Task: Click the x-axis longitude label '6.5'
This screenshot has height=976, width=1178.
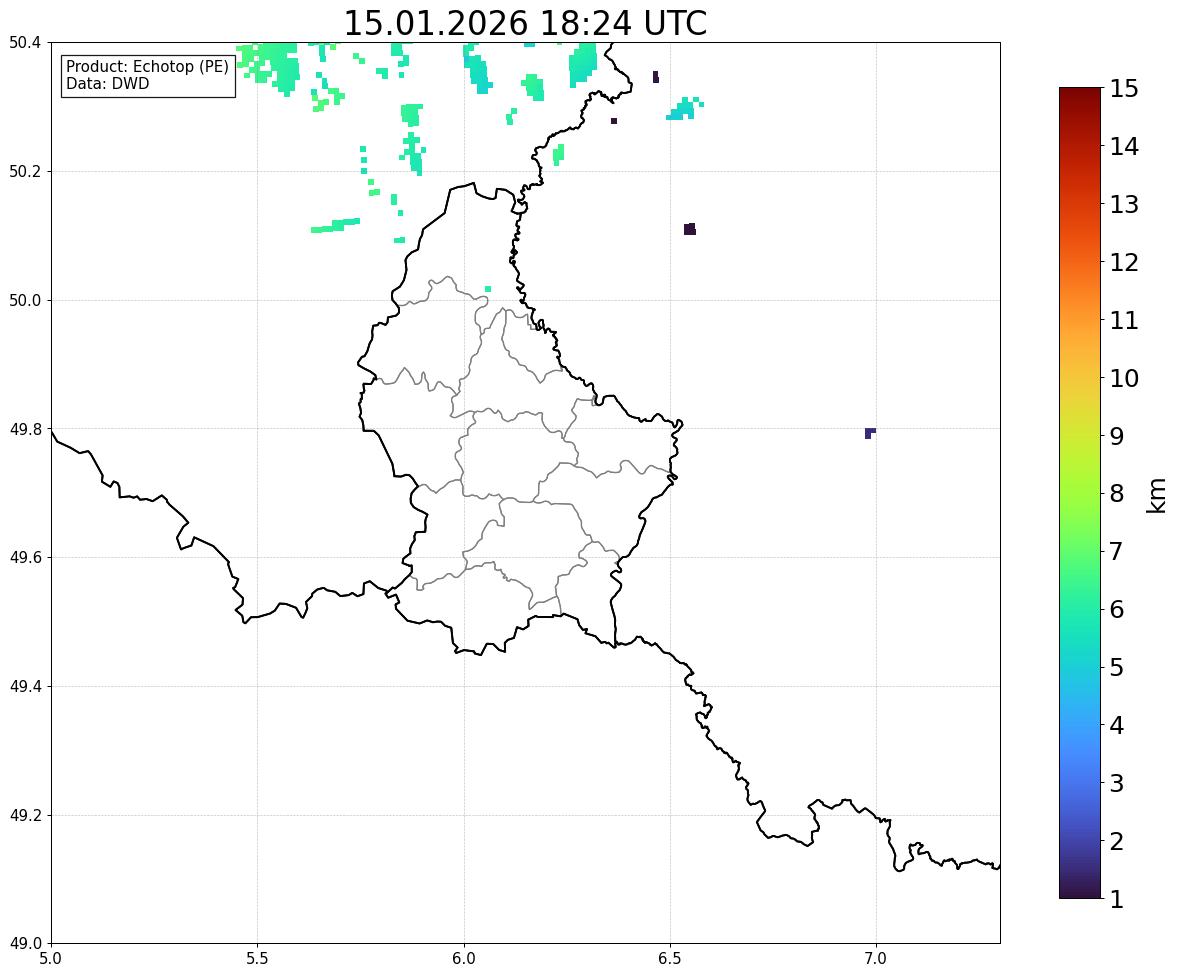Action: click(x=670, y=959)
